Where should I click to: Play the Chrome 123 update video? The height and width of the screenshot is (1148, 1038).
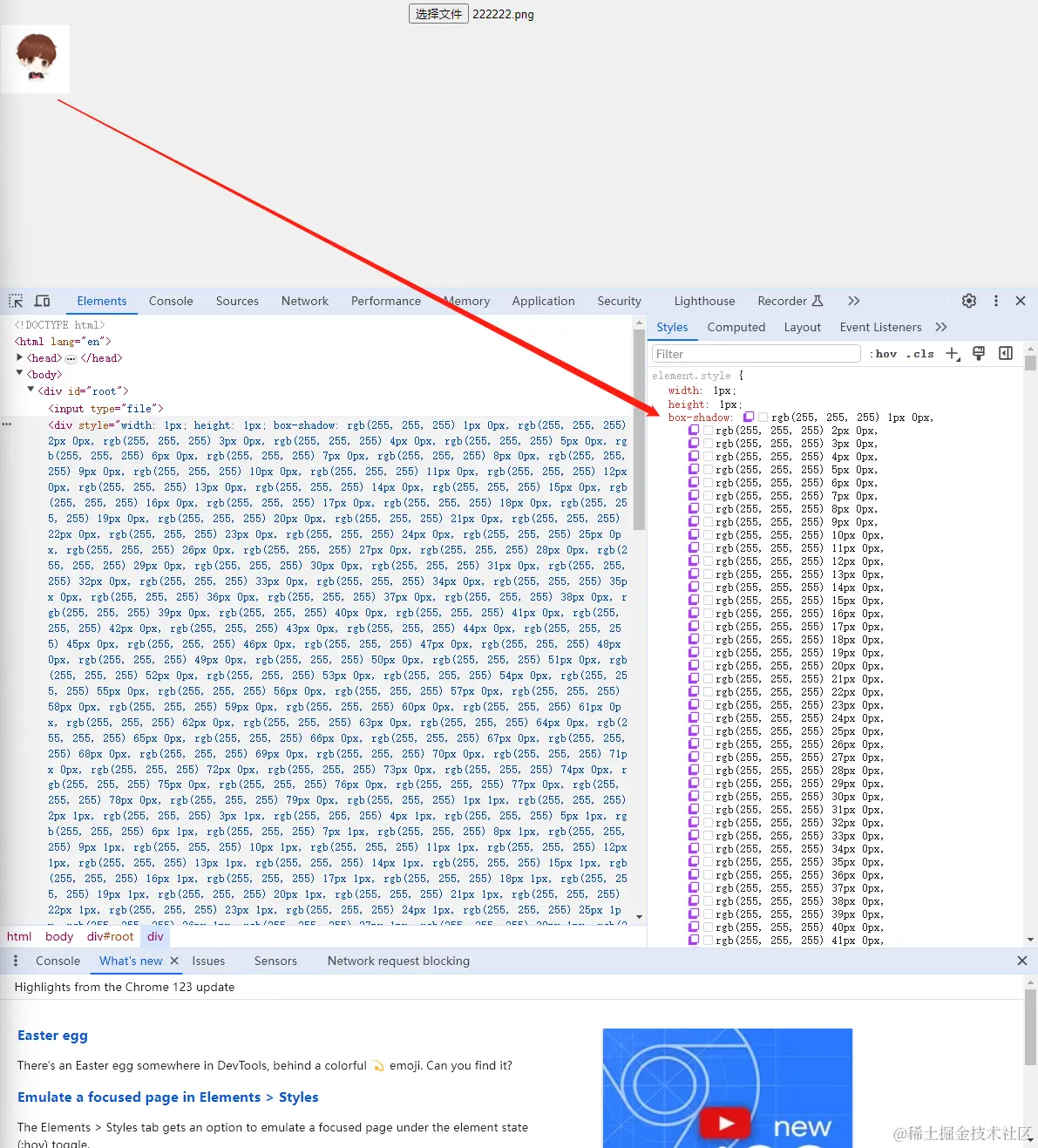(x=727, y=1124)
